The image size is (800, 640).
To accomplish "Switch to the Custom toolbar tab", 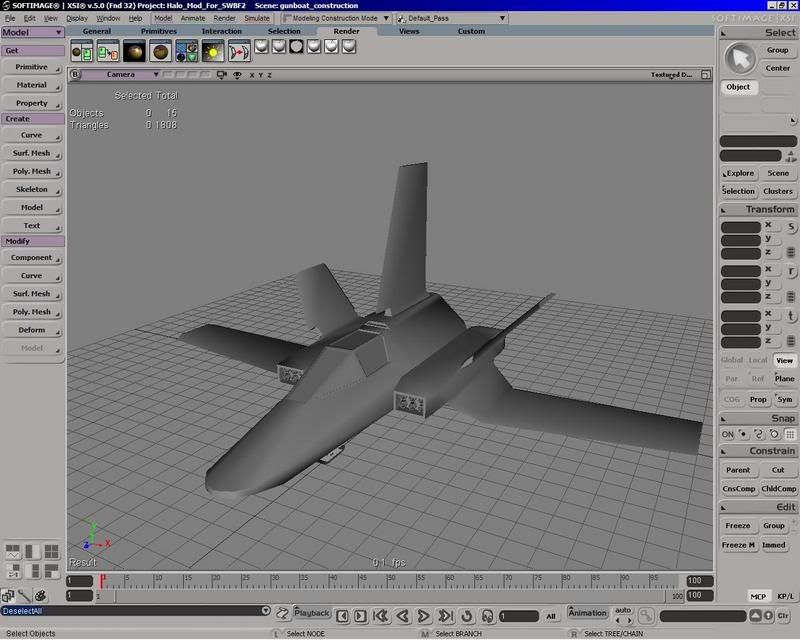I will [x=471, y=31].
